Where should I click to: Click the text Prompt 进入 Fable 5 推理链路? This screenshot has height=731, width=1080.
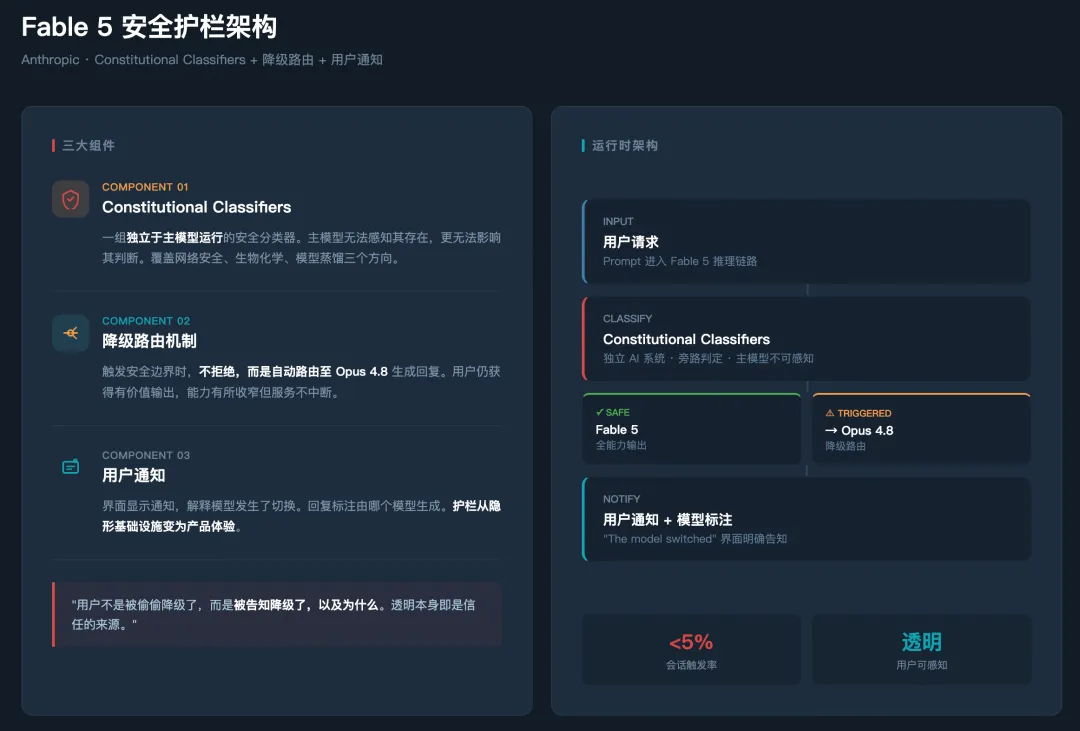coord(680,261)
